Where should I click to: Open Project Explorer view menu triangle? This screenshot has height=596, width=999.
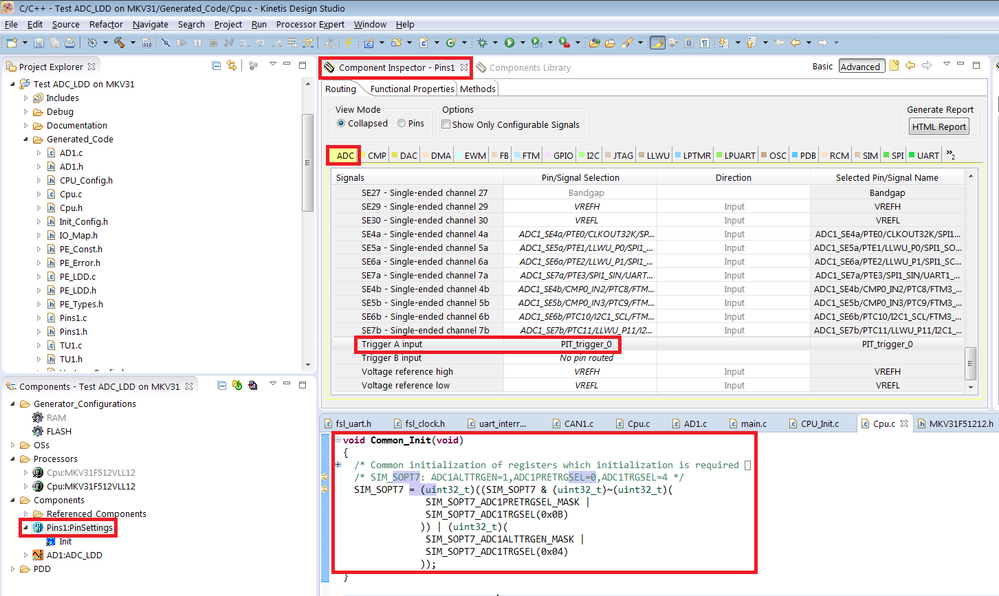click(273, 64)
